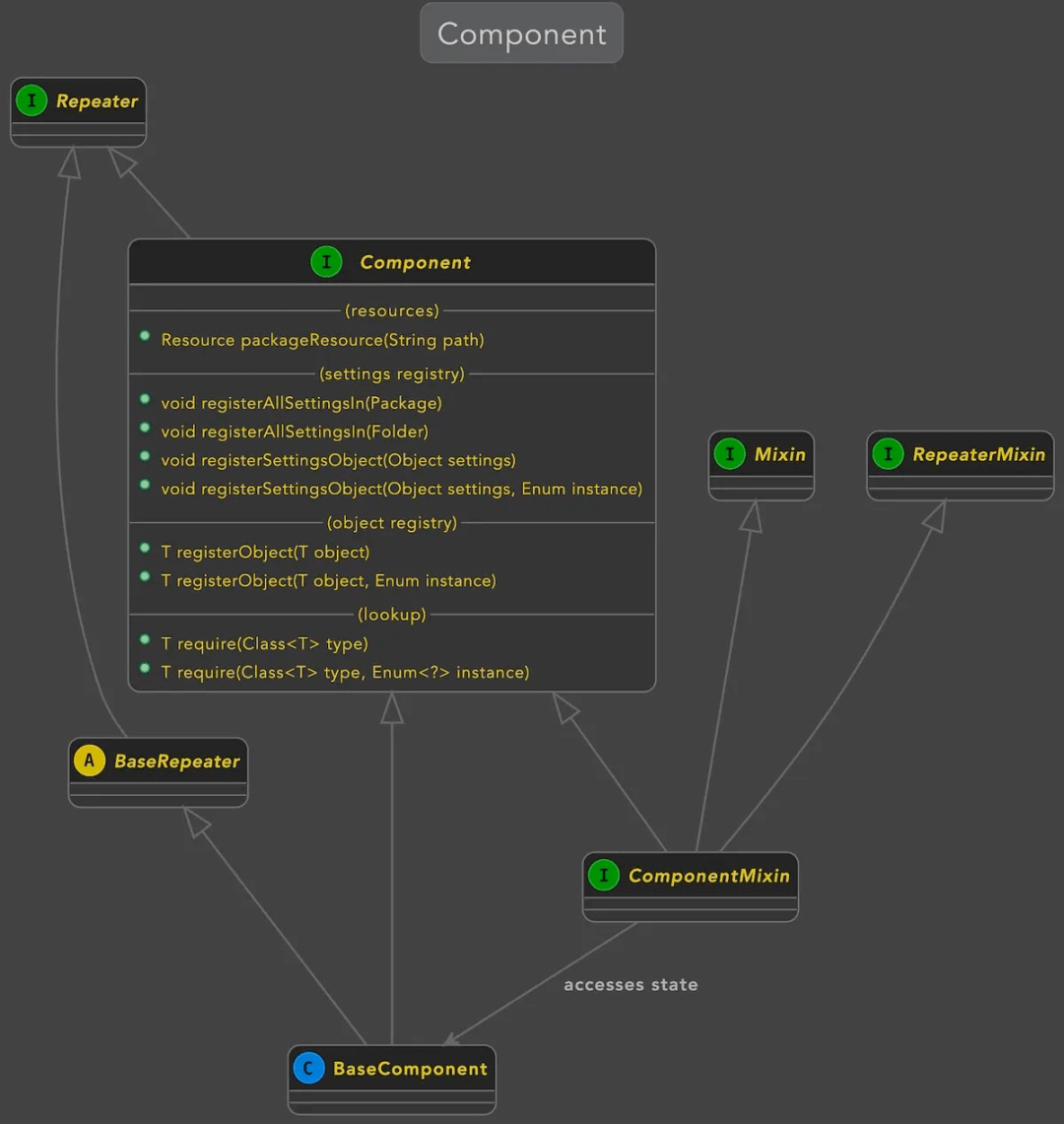The image size is (1064, 1124).
Task: Click the (object registry) section header
Action: pos(392,522)
